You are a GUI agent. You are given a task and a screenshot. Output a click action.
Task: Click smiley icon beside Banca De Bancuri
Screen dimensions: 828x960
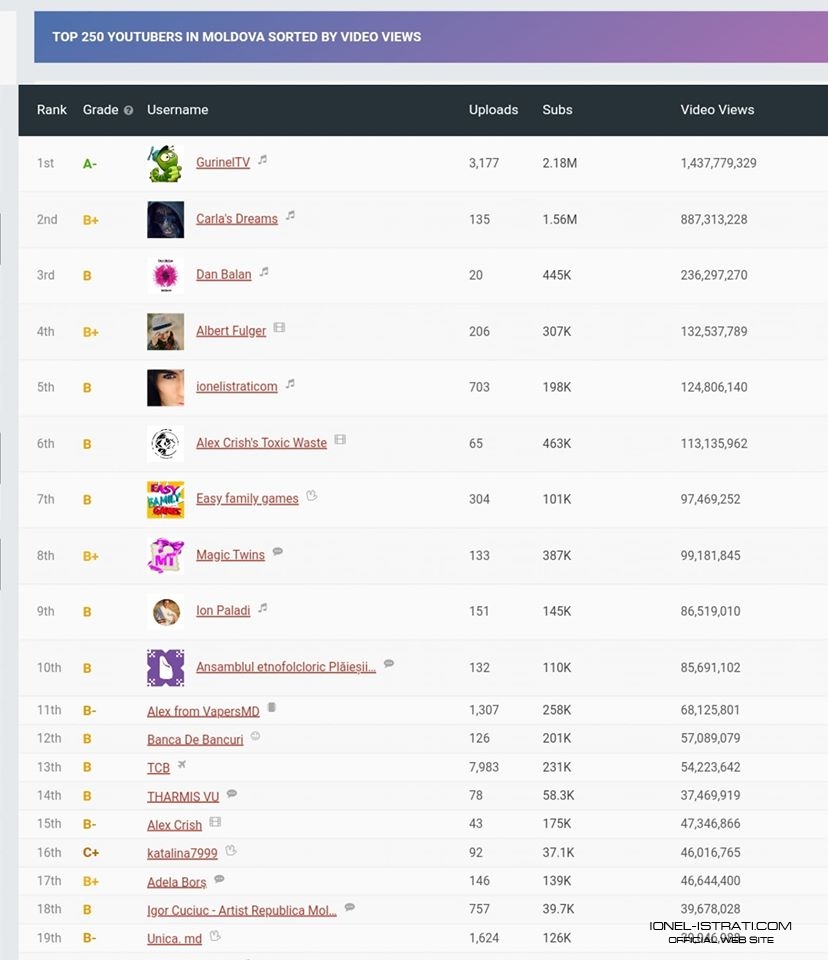(x=255, y=736)
